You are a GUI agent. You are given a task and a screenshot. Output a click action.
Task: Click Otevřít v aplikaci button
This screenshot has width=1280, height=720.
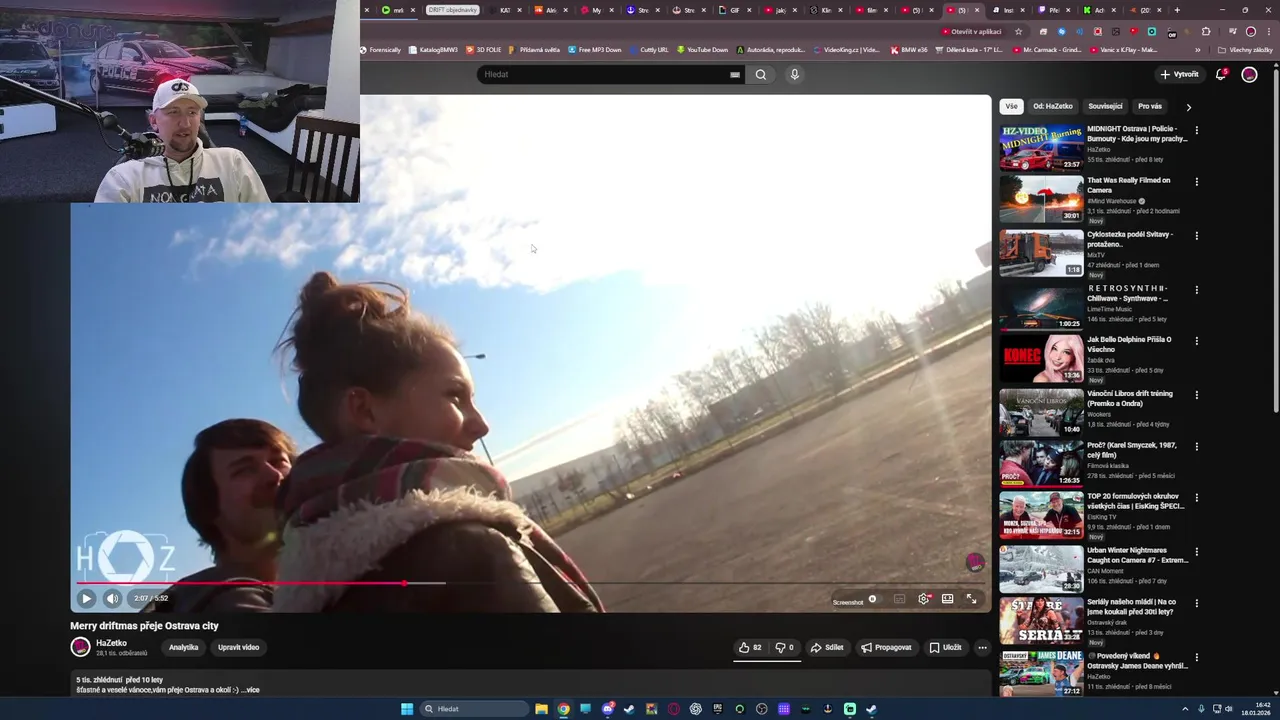coord(971,31)
